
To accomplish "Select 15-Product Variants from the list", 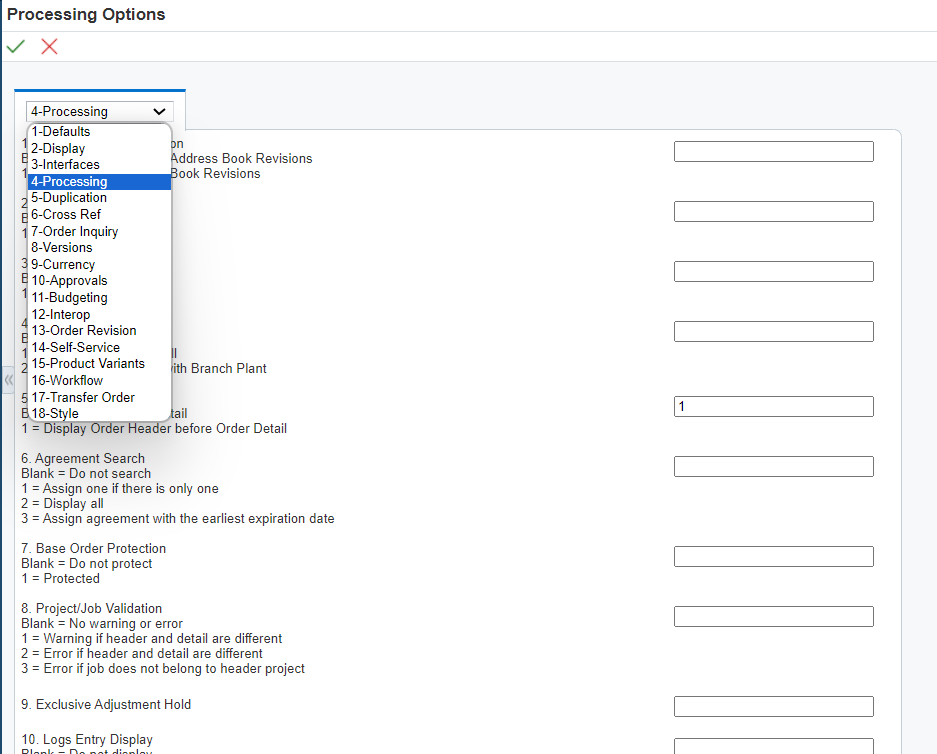I will (x=87, y=363).
